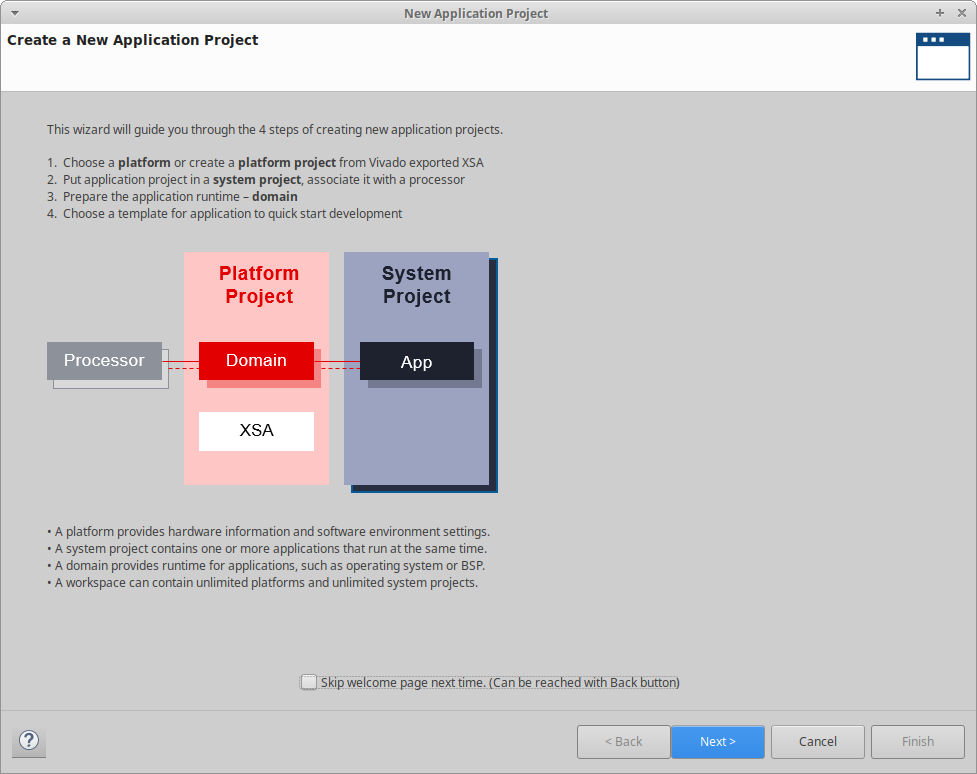
Task: Select the white XSA block
Action: (256, 431)
